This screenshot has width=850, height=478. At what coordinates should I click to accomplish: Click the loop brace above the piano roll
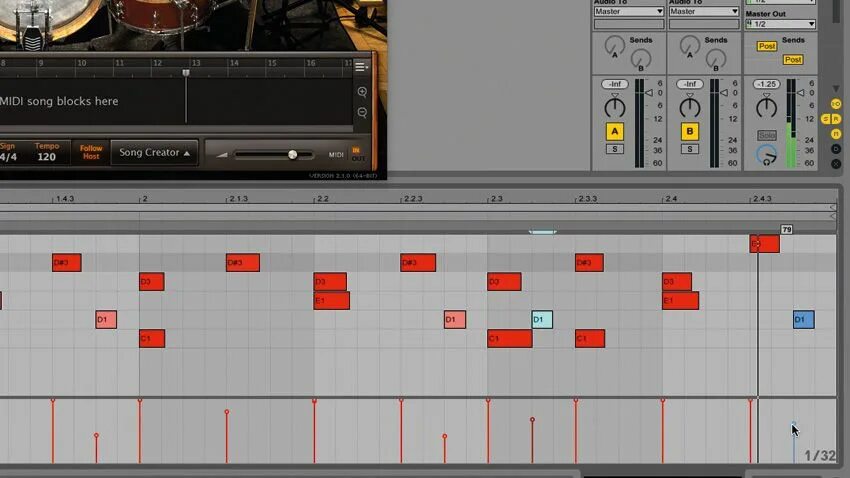point(543,232)
